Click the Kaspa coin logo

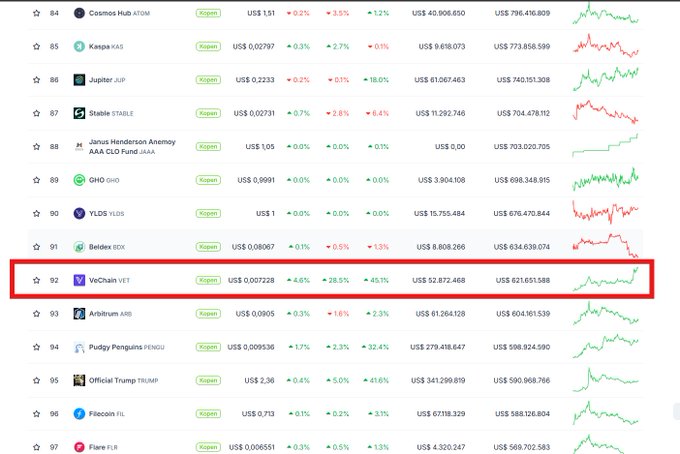tap(79, 46)
